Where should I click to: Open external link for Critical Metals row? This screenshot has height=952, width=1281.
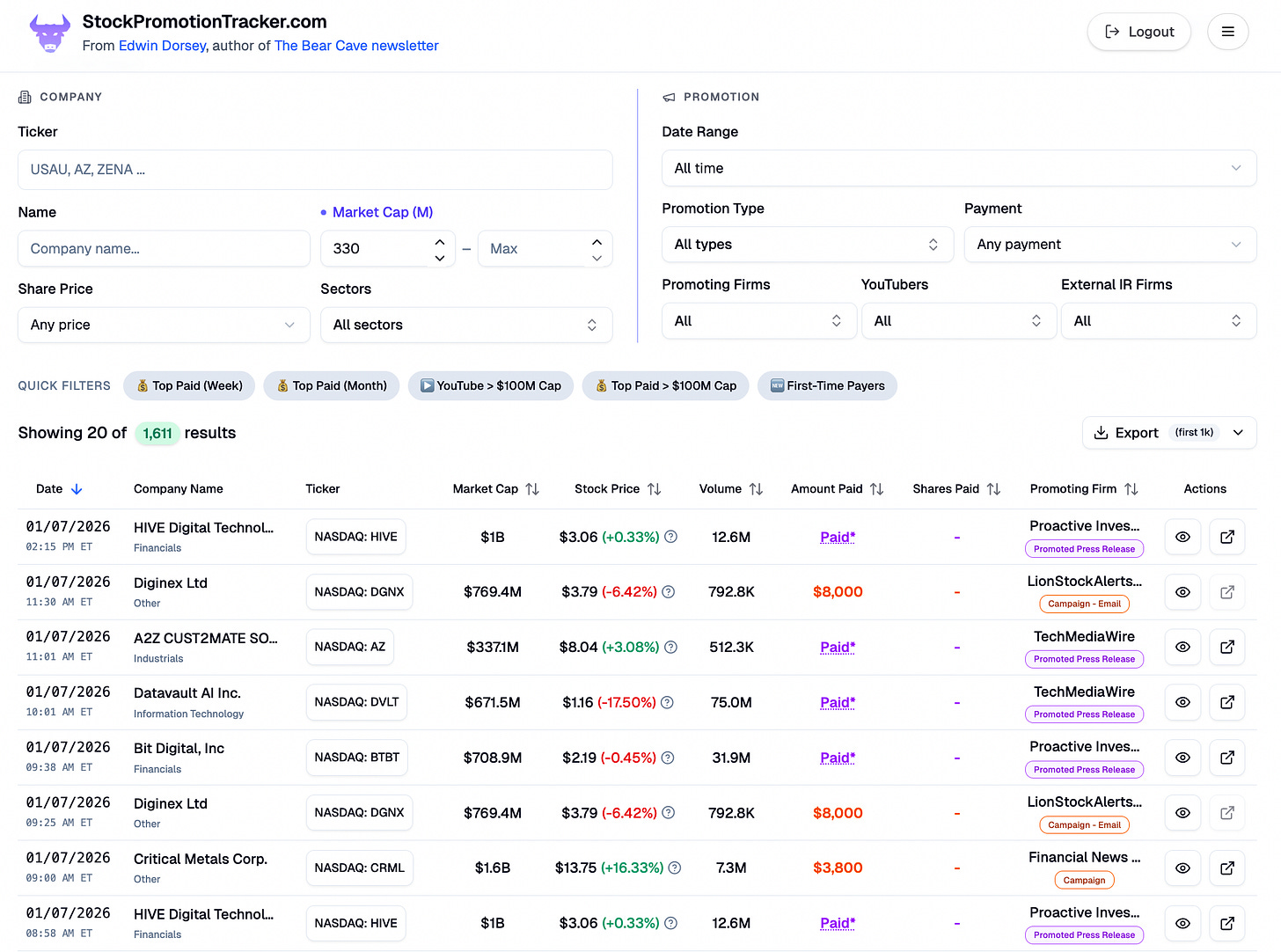(1226, 868)
